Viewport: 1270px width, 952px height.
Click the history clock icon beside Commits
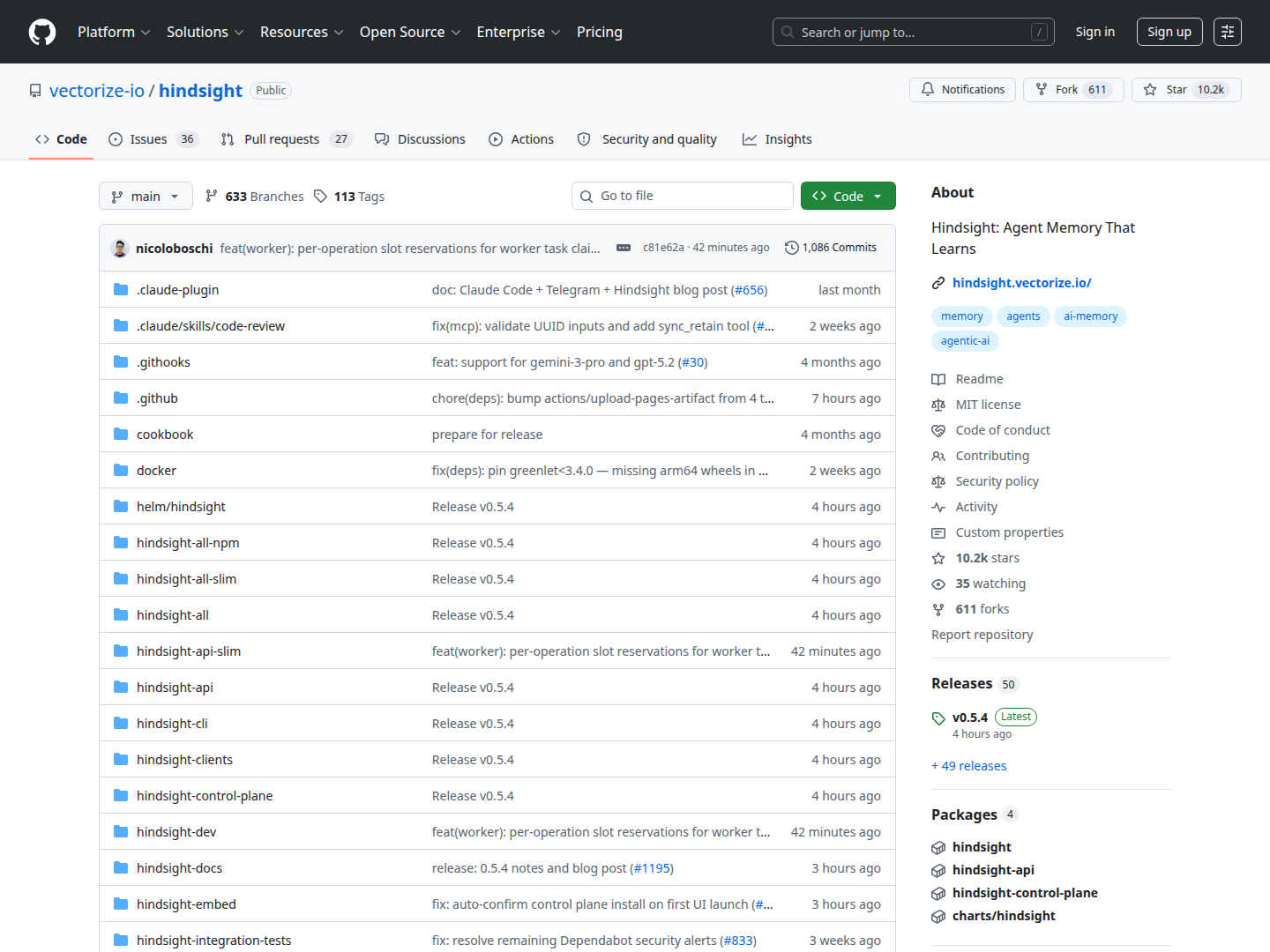[x=792, y=248]
